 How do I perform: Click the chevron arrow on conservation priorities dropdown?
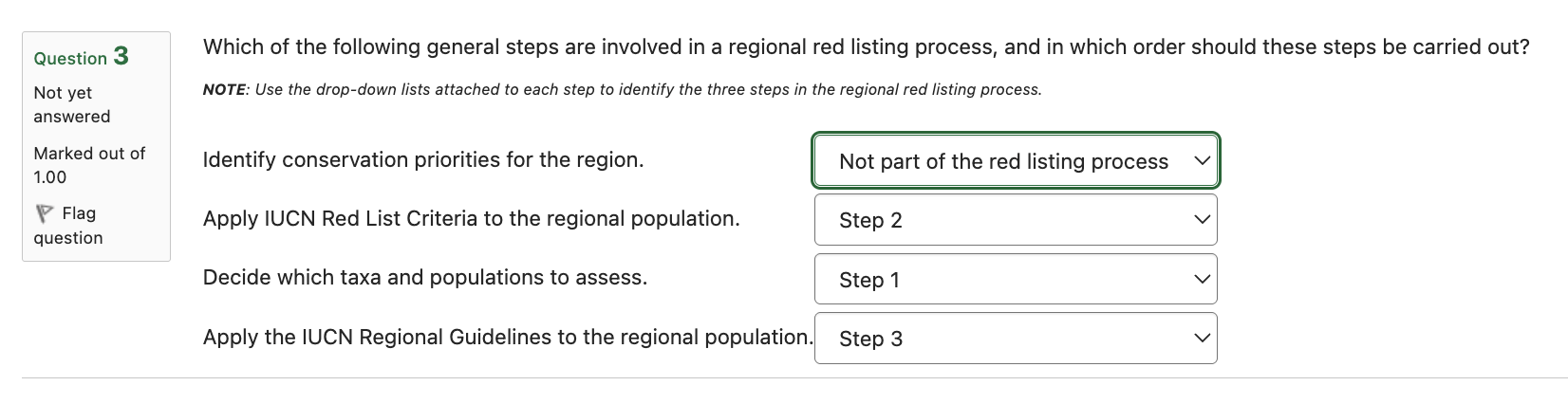click(1202, 161)
